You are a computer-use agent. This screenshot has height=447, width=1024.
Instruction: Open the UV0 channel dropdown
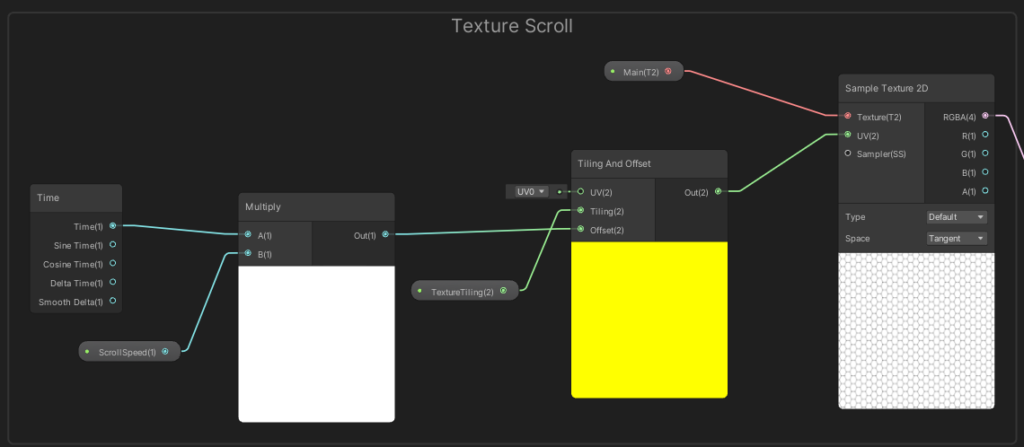click(530, 191)
